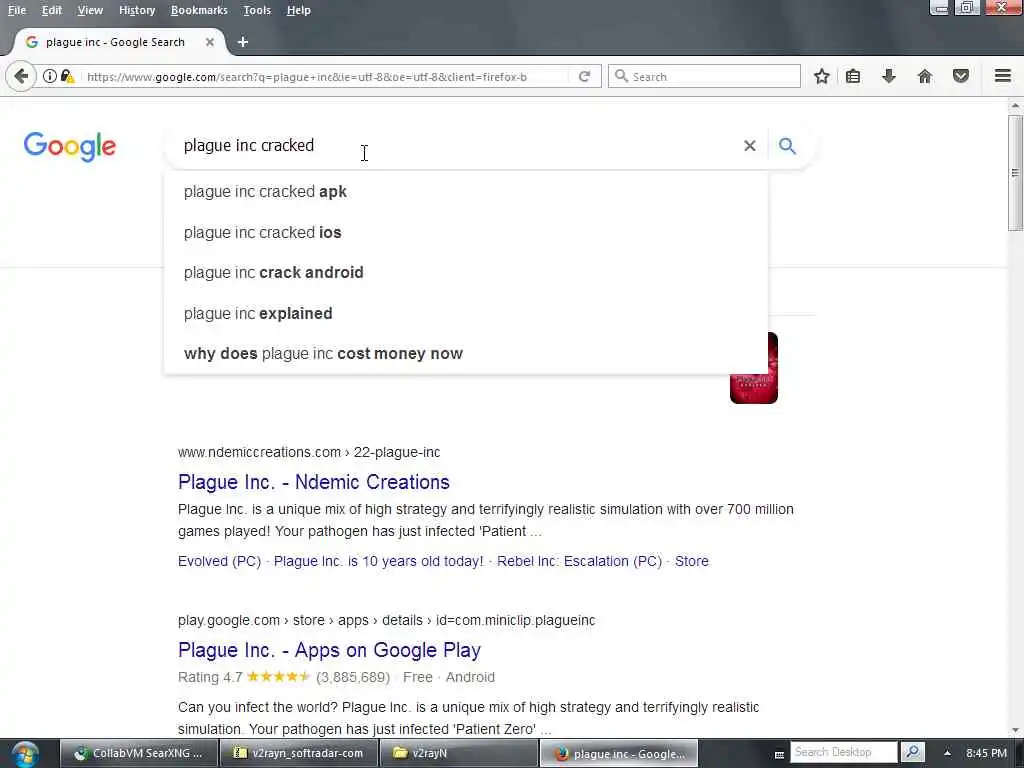
Task: Choose suggestion plague inc cracked ios
Action: (466, 232)
